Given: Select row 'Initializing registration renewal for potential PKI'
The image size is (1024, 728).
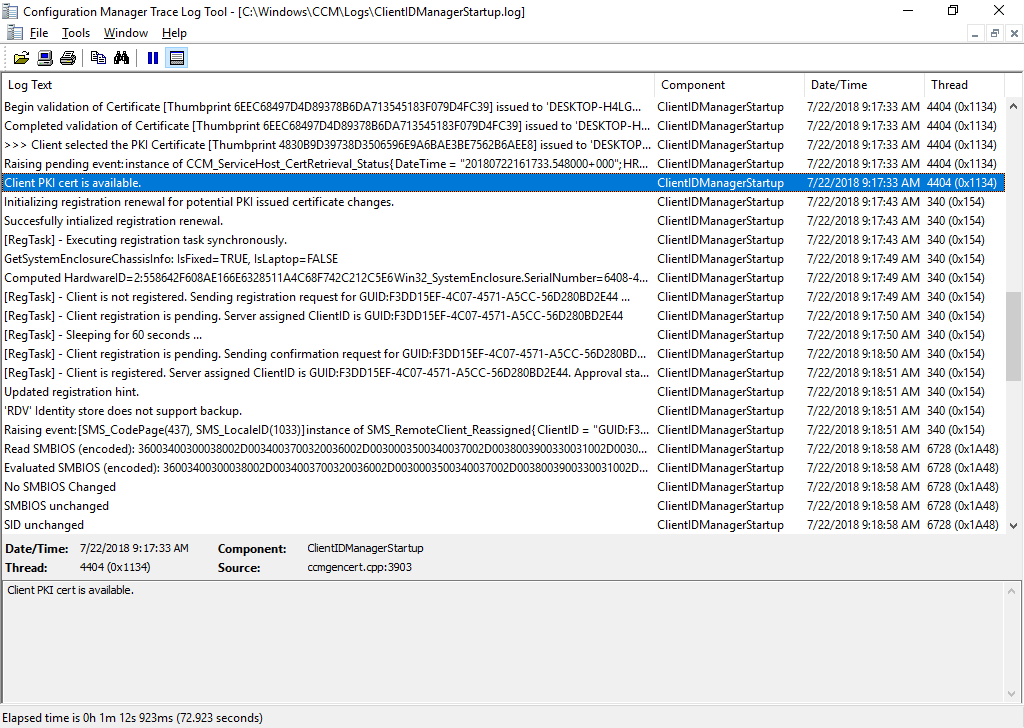Looking at the screenshot, I should click(503, 202).
